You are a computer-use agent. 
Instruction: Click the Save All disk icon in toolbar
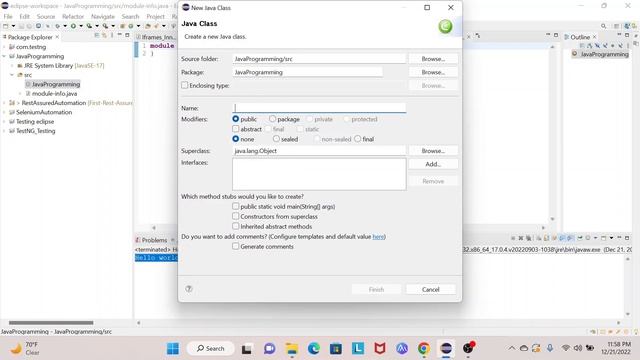pyautogui.click(x=29, y=26)
